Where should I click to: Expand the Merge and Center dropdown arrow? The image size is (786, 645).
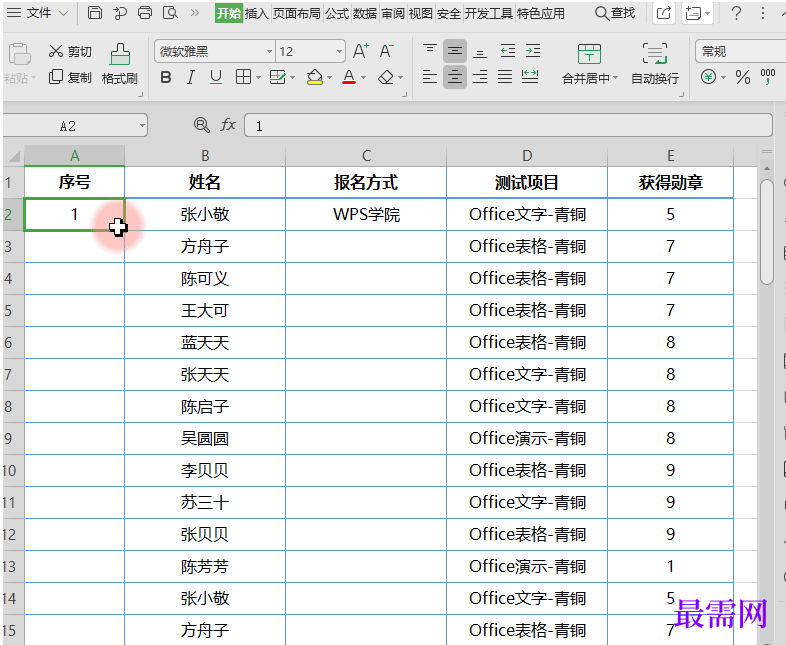pos(615,78)
